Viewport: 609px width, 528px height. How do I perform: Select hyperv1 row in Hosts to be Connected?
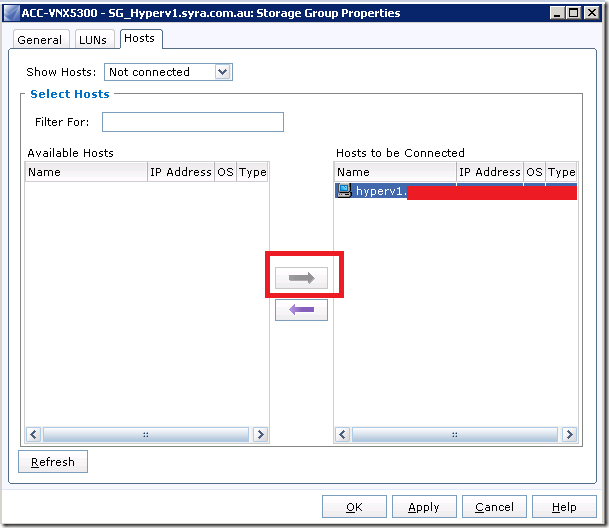(x=456, y=191)
